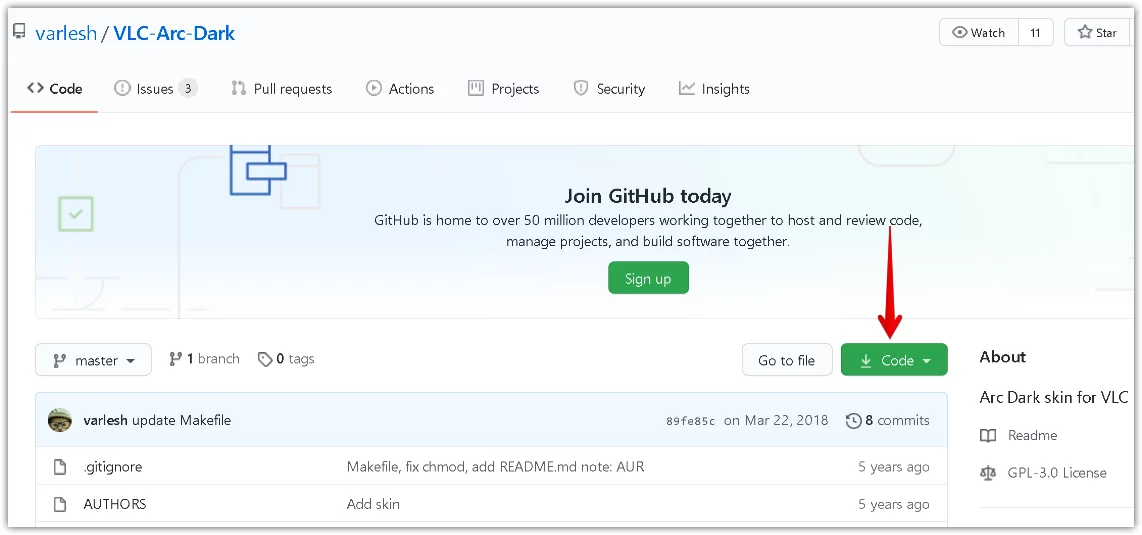Click the tag icon beside 0 tags
The height and width of the screenshot is (535, 1142).
pyautogui.click(x=265, y=359)
